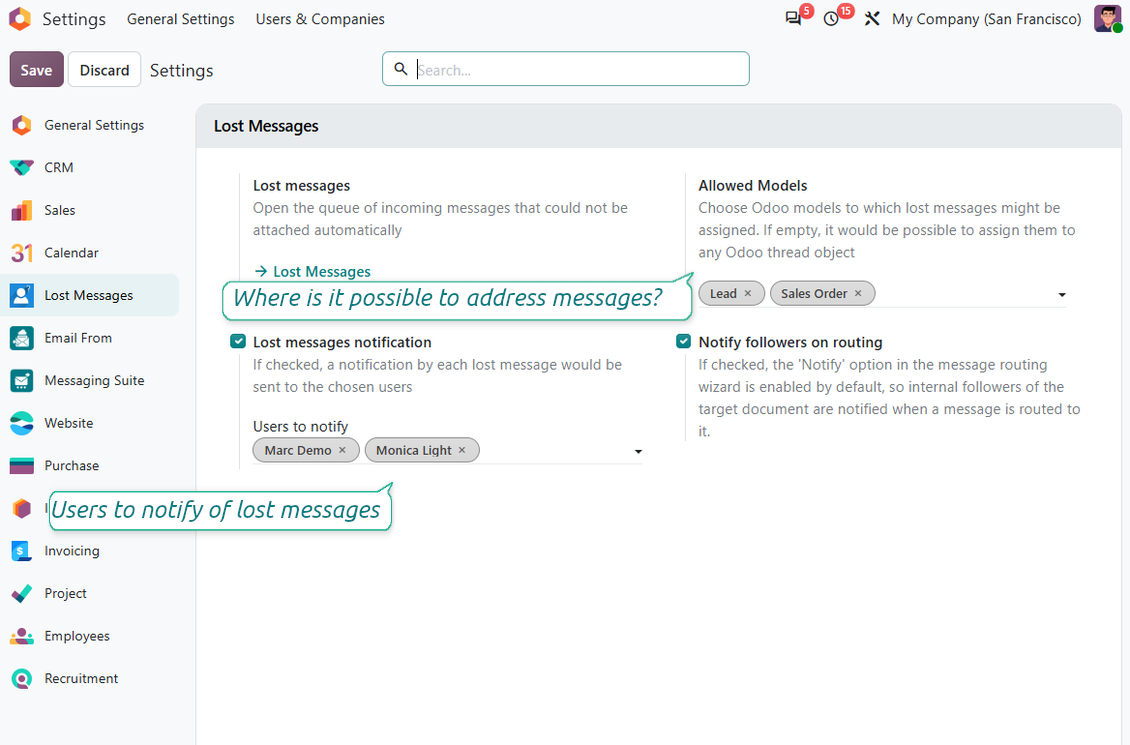Select the Employees sidebar icon
The image size is (1130, 745).
point(22,636)
